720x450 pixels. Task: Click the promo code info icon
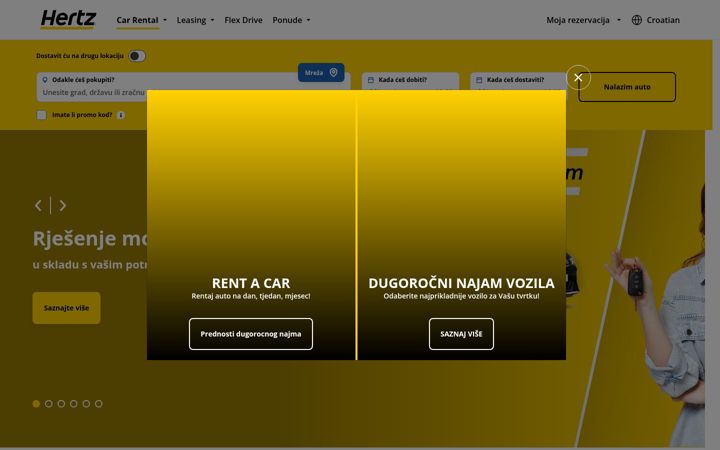click(121, 115)
